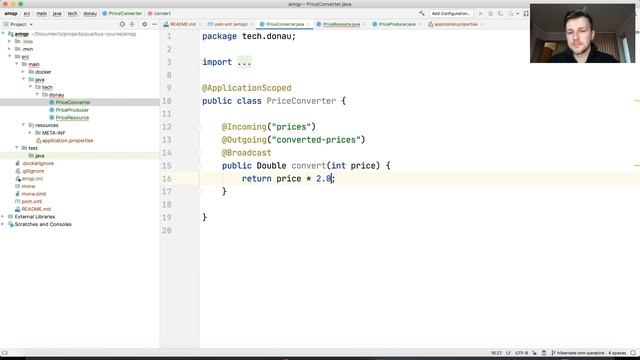Close the application.properties tab

(482, 24)
